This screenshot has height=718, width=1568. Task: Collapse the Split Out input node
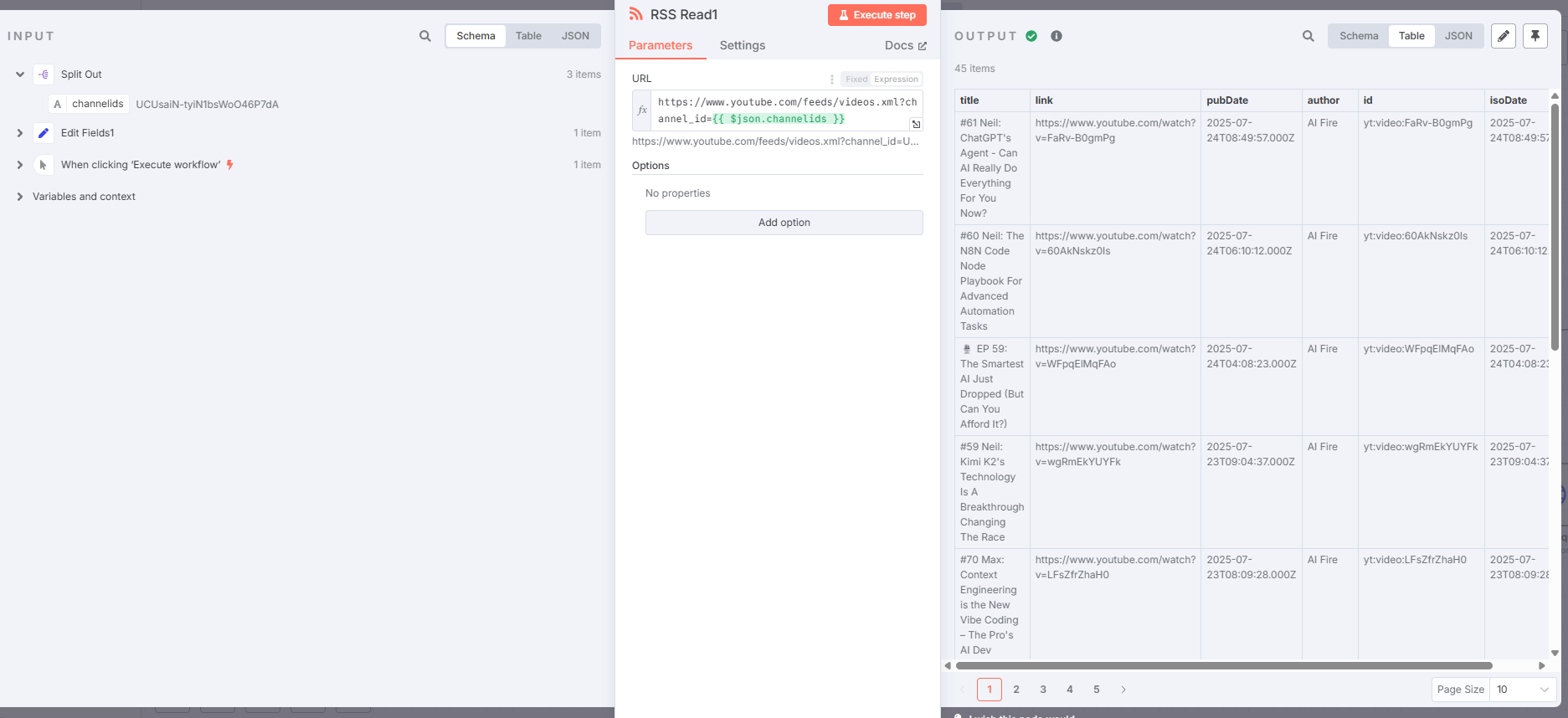[x=20, y=74]
